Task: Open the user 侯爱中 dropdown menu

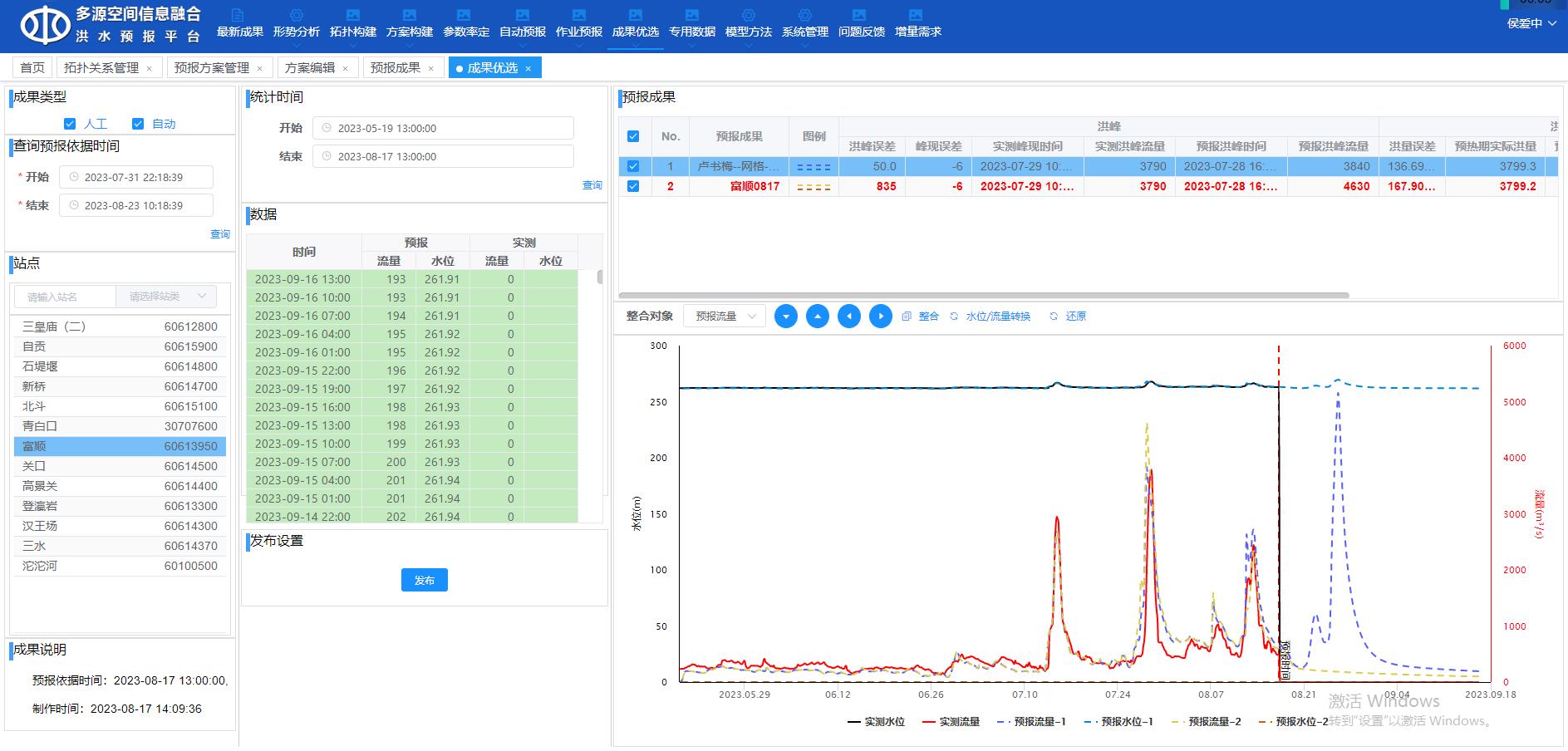Action: point(1531,23)
